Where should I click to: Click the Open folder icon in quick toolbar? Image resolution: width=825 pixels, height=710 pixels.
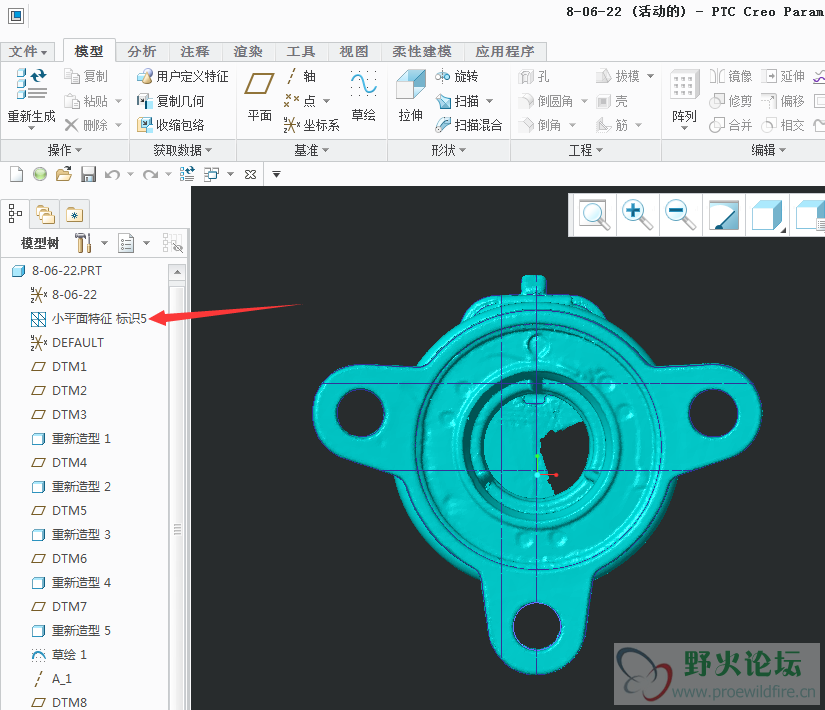64,174
